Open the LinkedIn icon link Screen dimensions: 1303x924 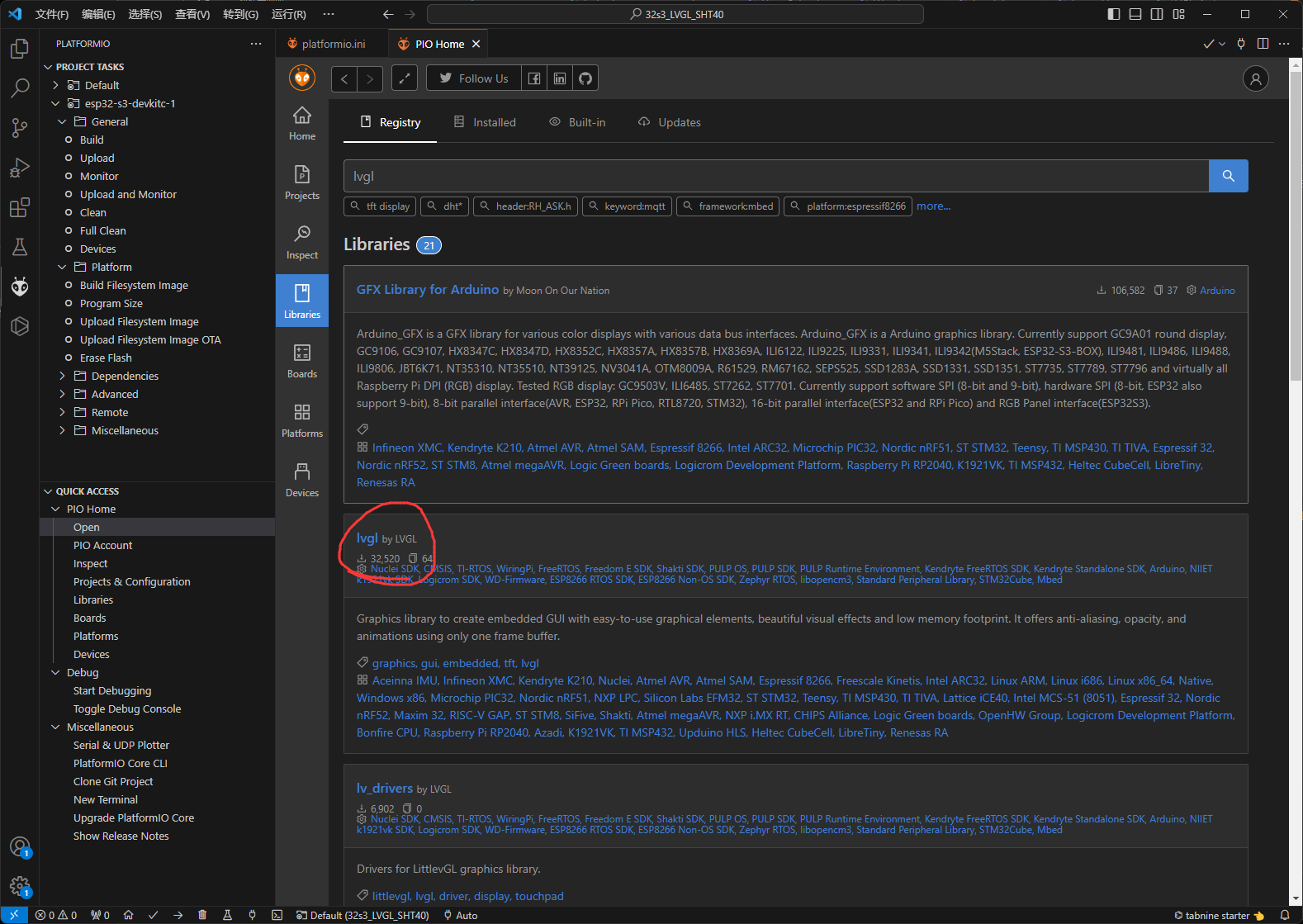point(560,78)
